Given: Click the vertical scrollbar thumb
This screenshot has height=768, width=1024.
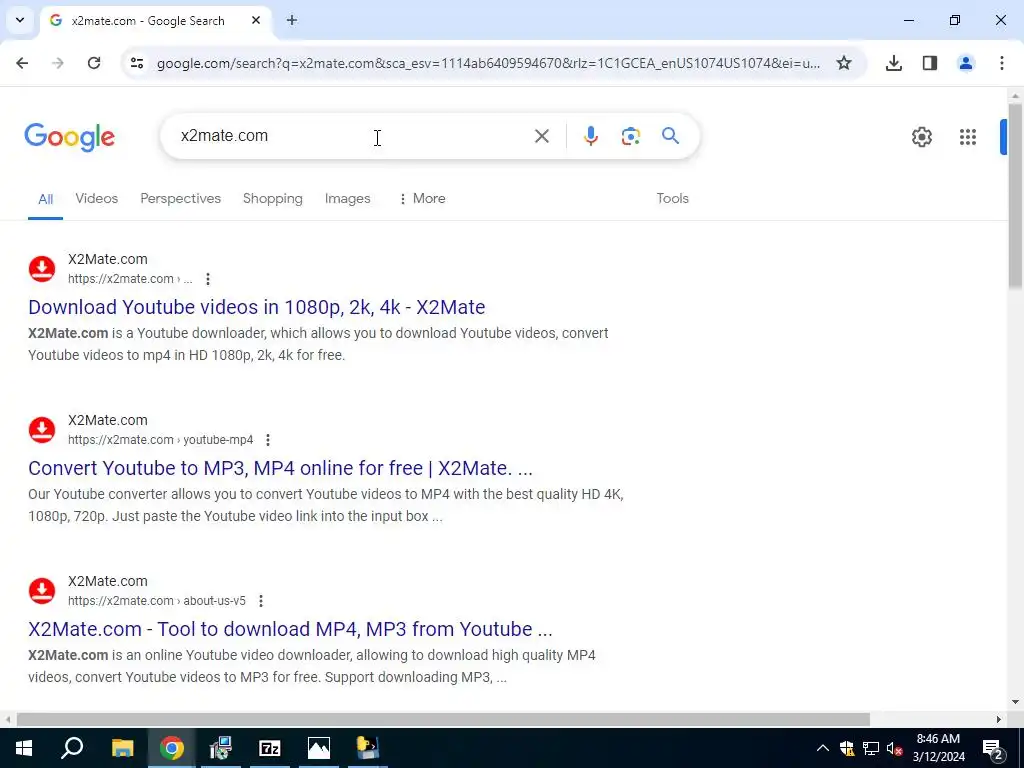Looking at the screenshot, I should pos(1015,196).
